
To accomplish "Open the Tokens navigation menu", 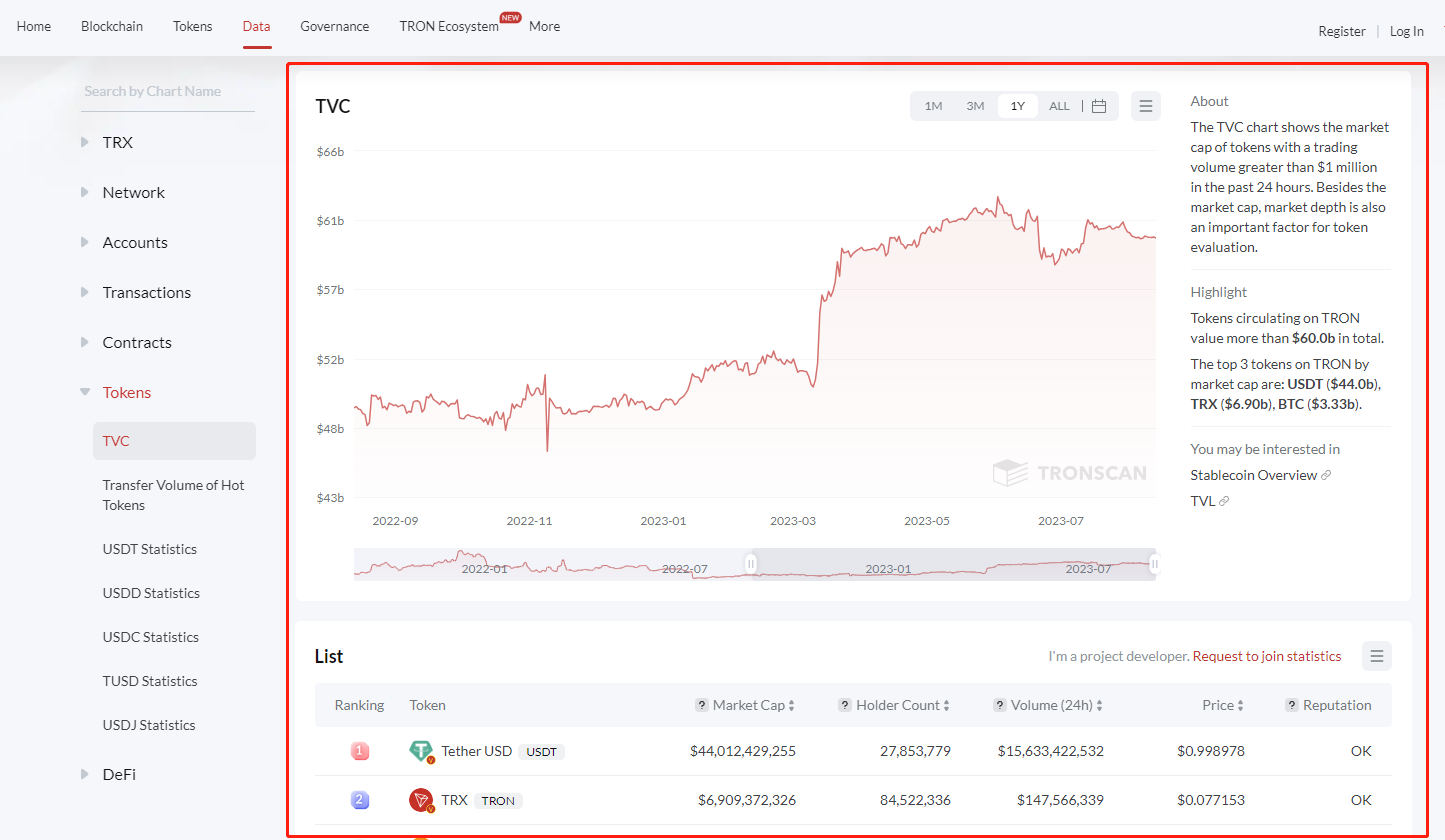I will (193, 26).
